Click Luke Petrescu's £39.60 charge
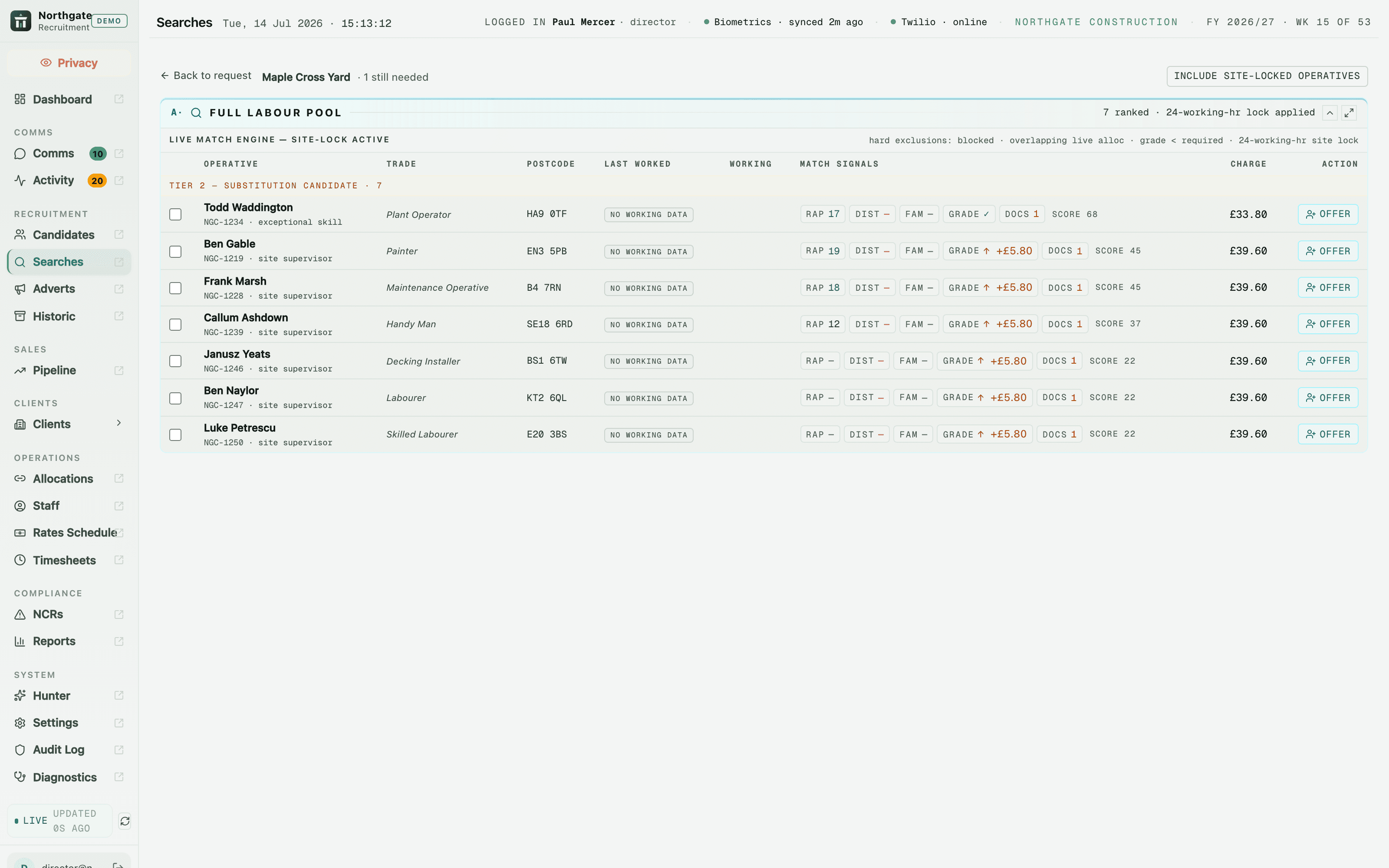The image size is (1389, 868). pos(1248,434)
